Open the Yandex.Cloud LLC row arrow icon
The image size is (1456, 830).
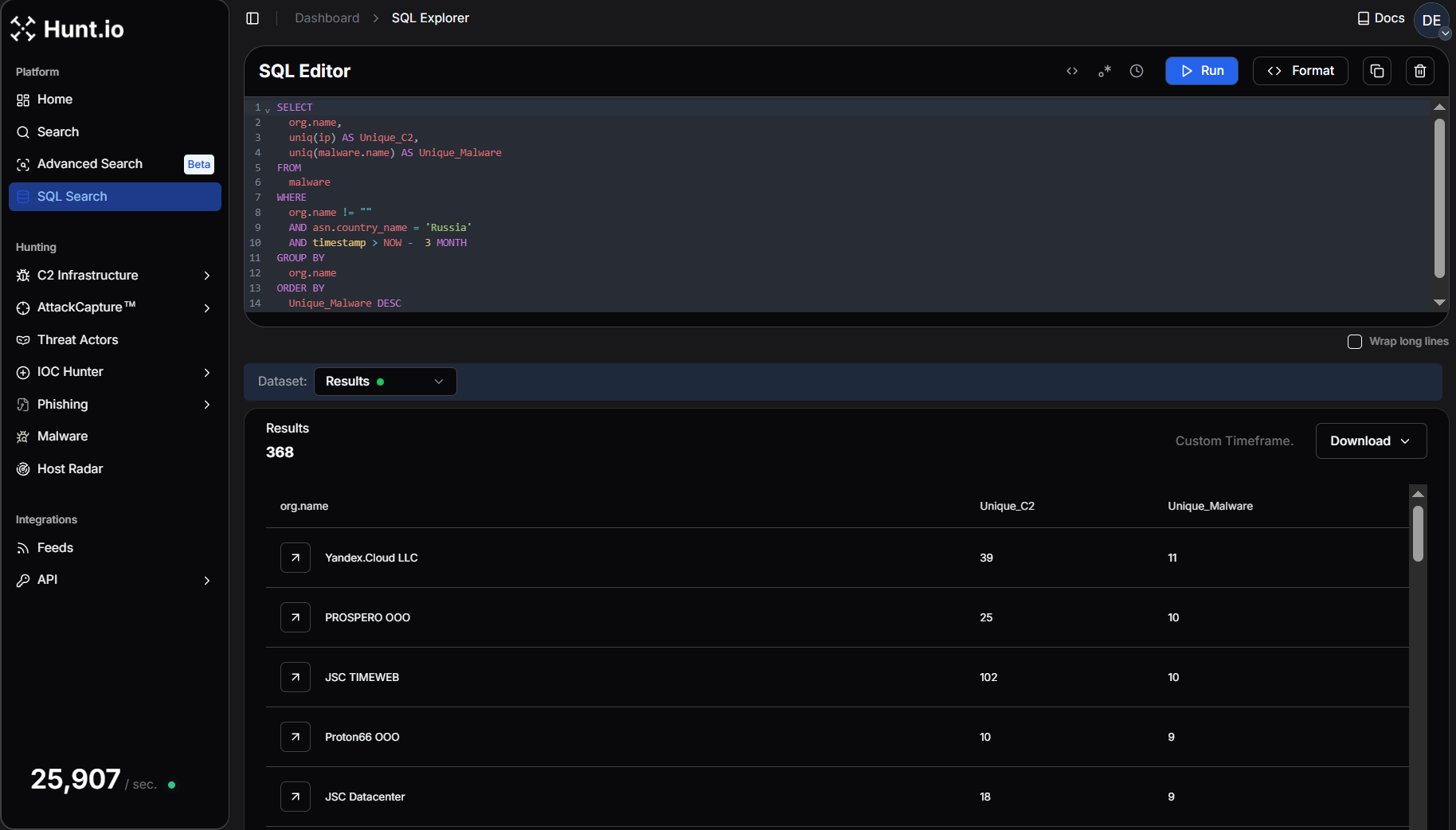coord(296,558)
